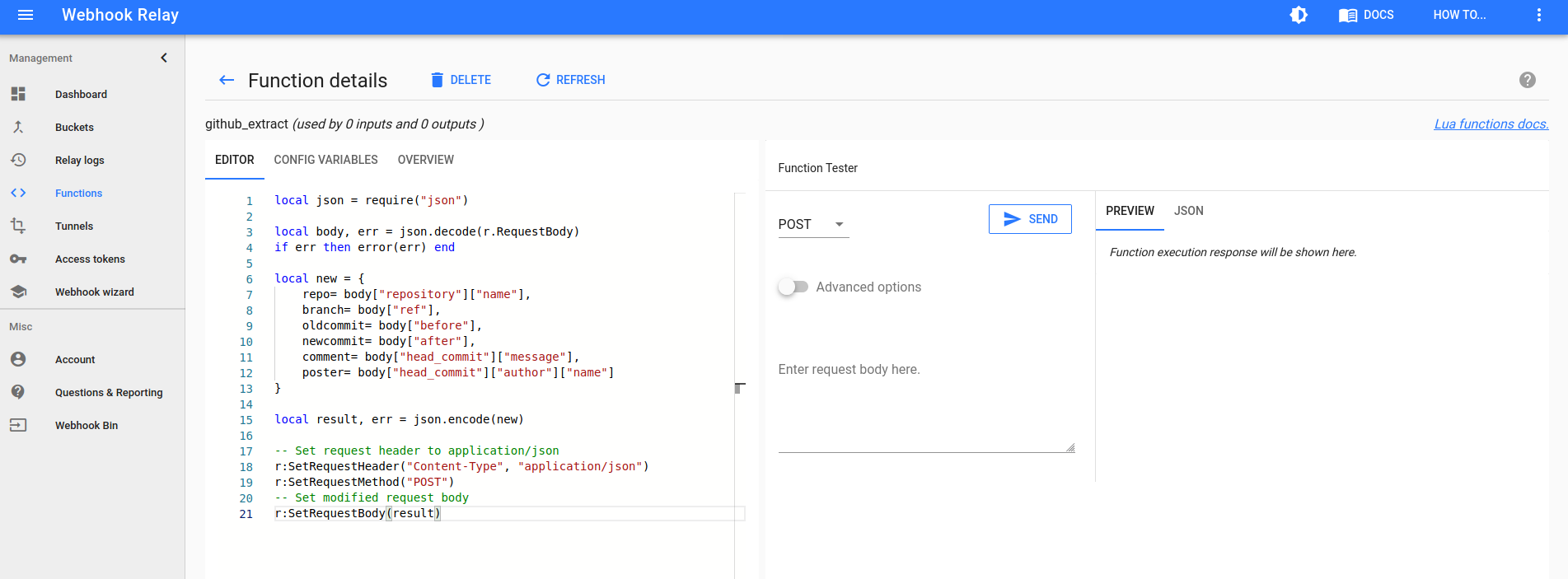Screen dimensions: 1568x579
Task: Click the REFRESH button
Action: (570, 80)
